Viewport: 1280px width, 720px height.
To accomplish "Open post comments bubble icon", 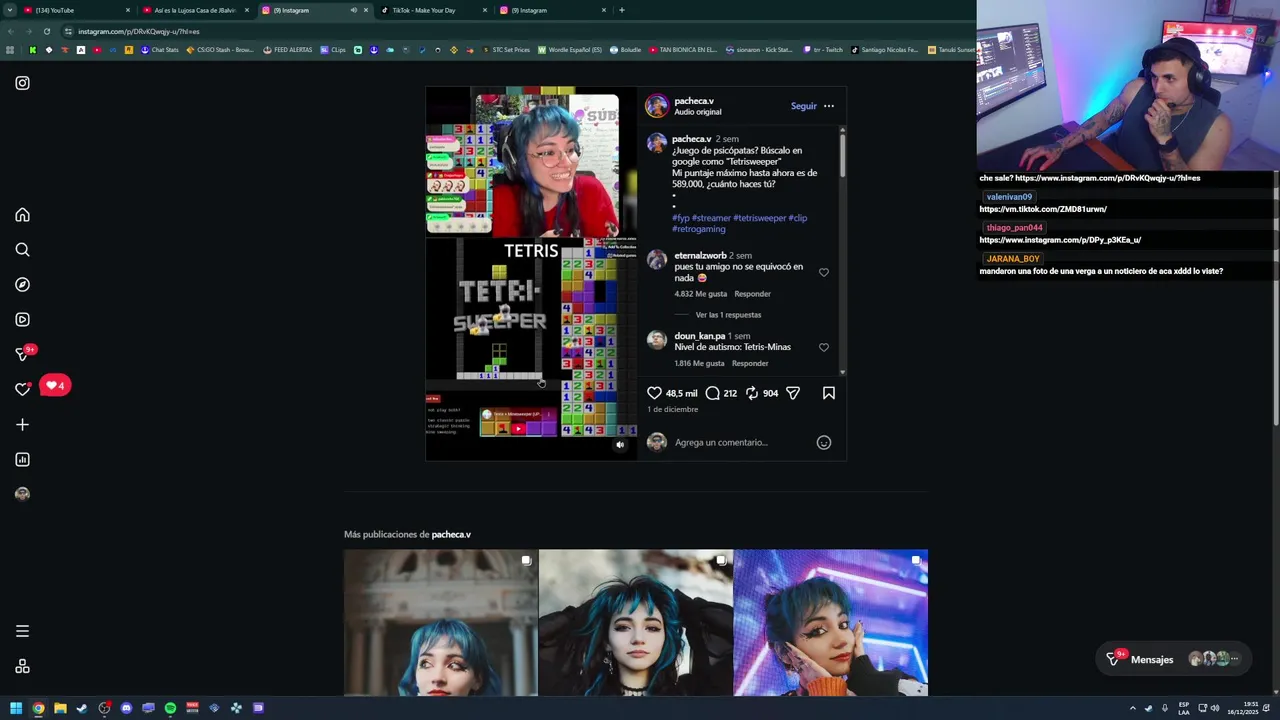I will pos(712,393).
